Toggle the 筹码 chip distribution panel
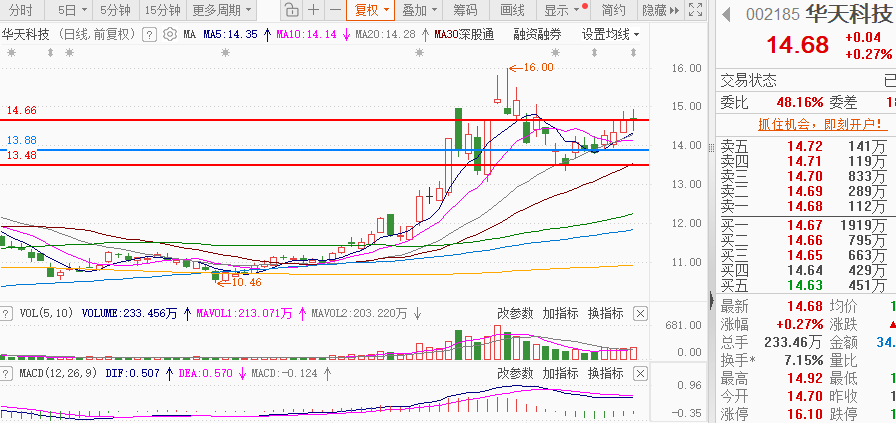896x423 pixels. point(466,10)
